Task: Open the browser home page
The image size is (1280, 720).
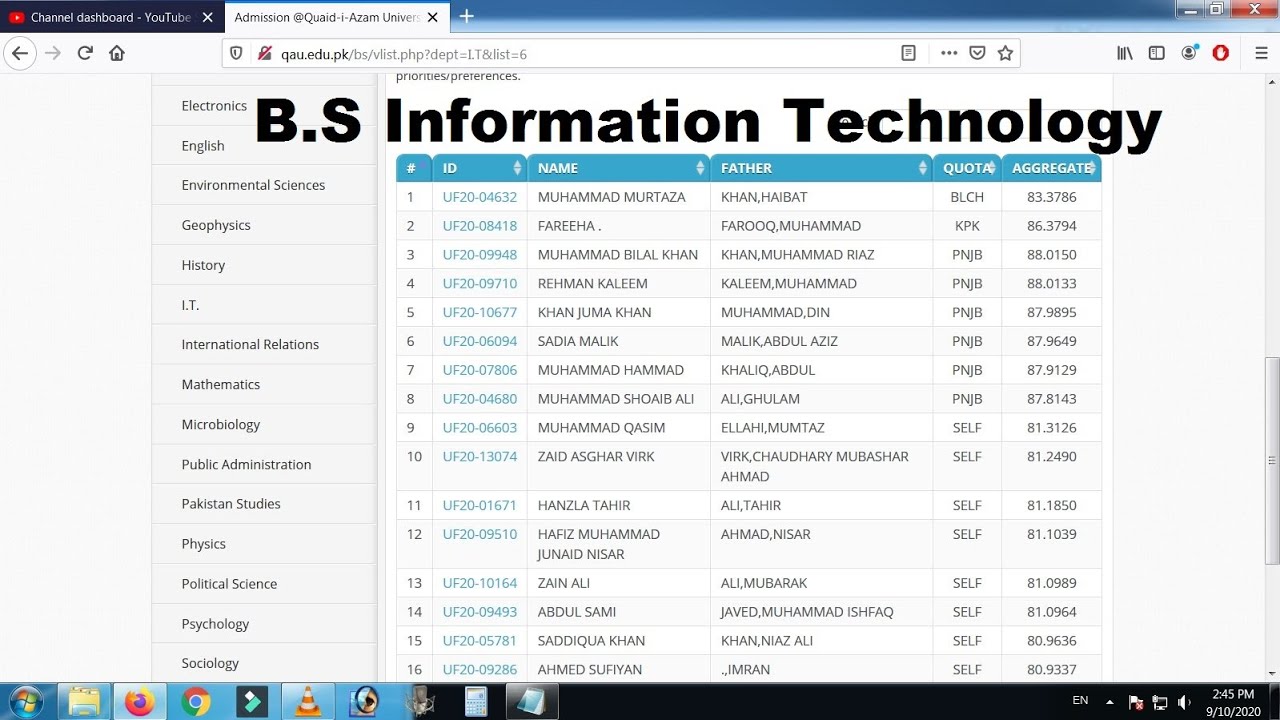Action: [117, 53]
